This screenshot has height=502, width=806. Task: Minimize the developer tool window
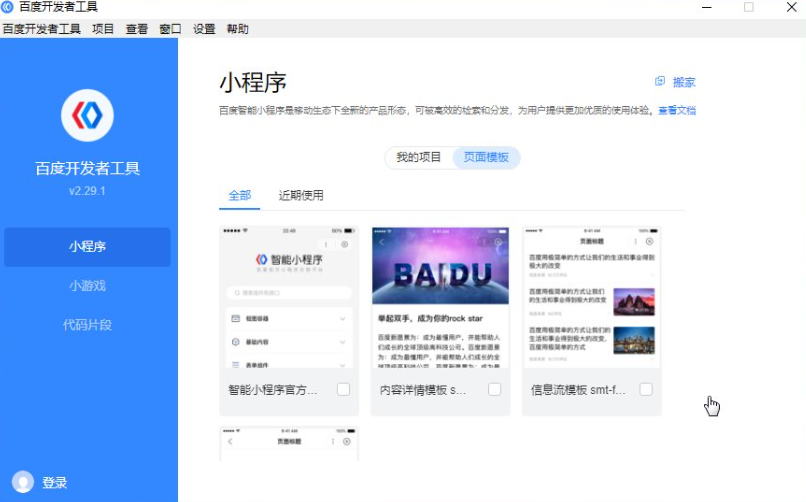click(x=707, y=7)
